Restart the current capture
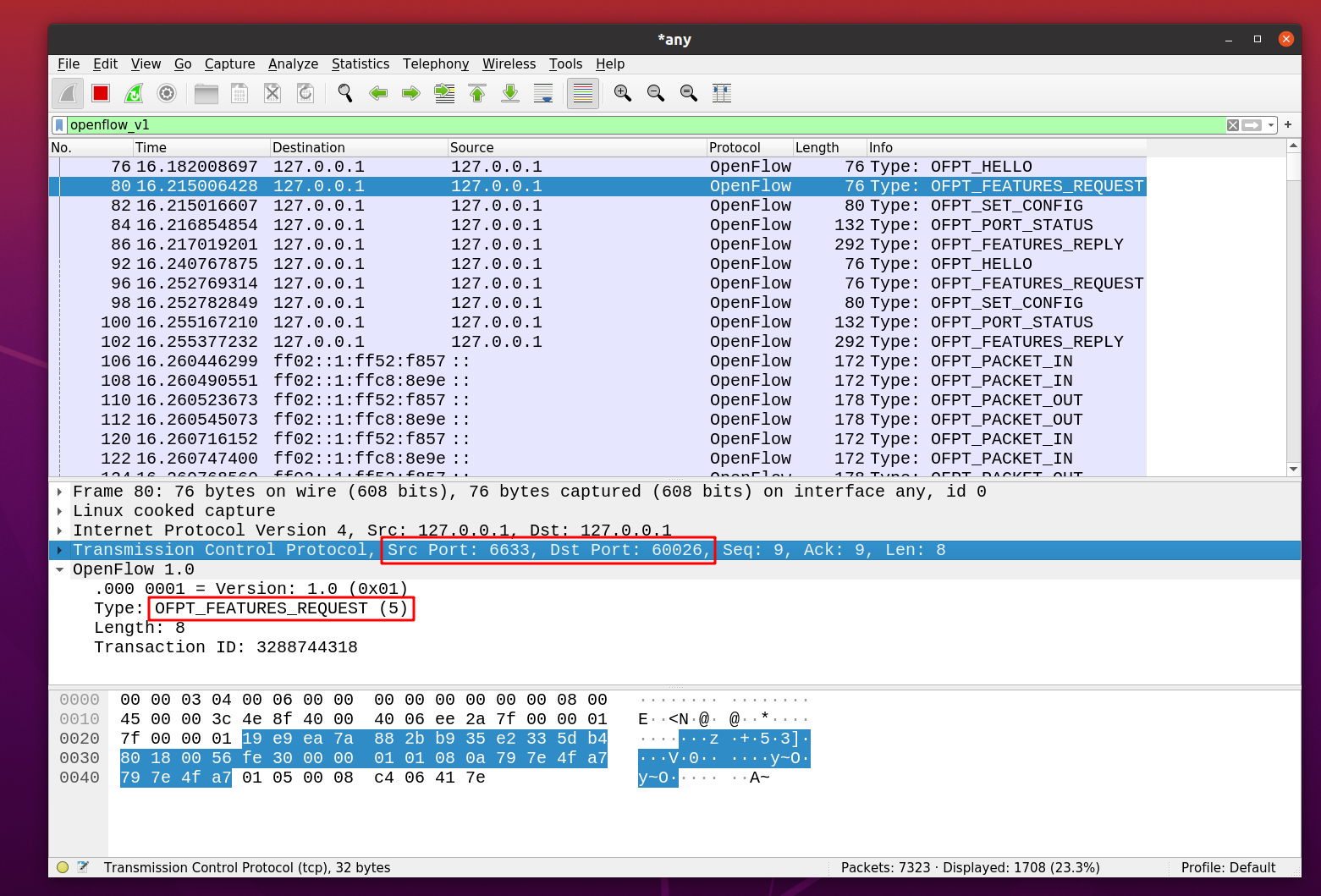 coord(134,93)
